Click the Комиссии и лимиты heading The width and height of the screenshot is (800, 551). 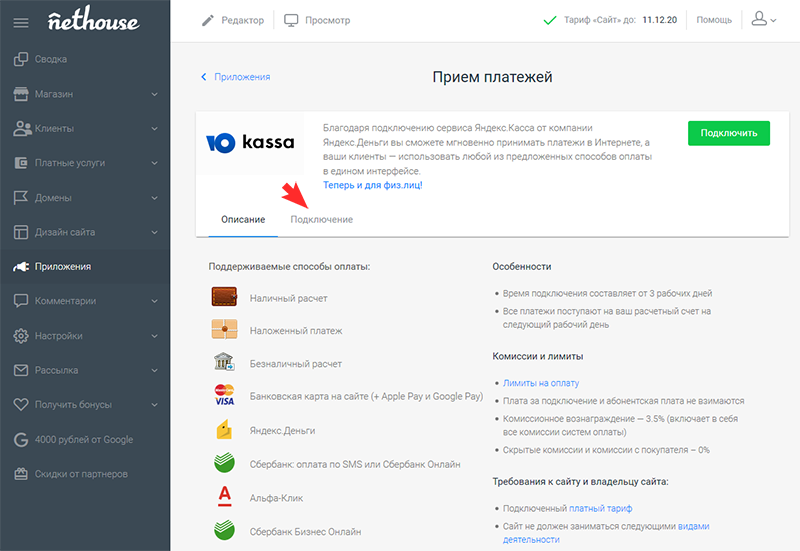(x=538, y=357)
